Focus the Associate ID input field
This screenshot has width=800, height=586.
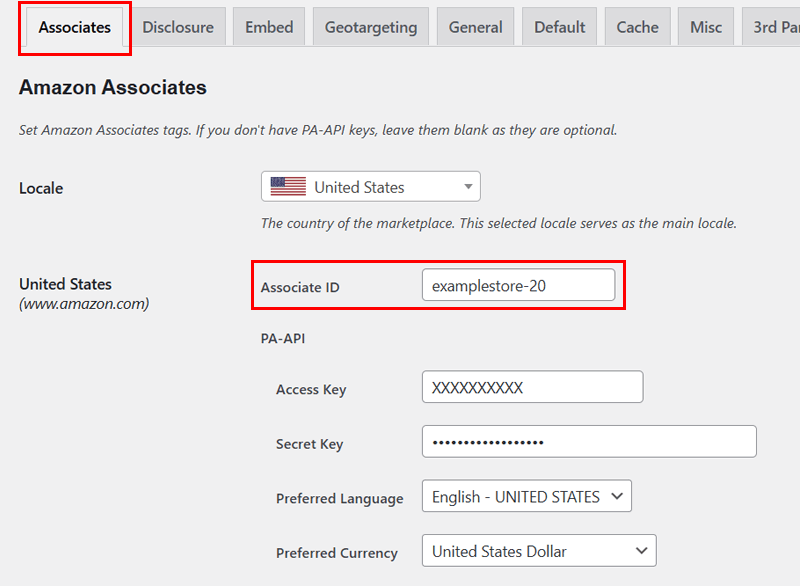pos(518,285)
